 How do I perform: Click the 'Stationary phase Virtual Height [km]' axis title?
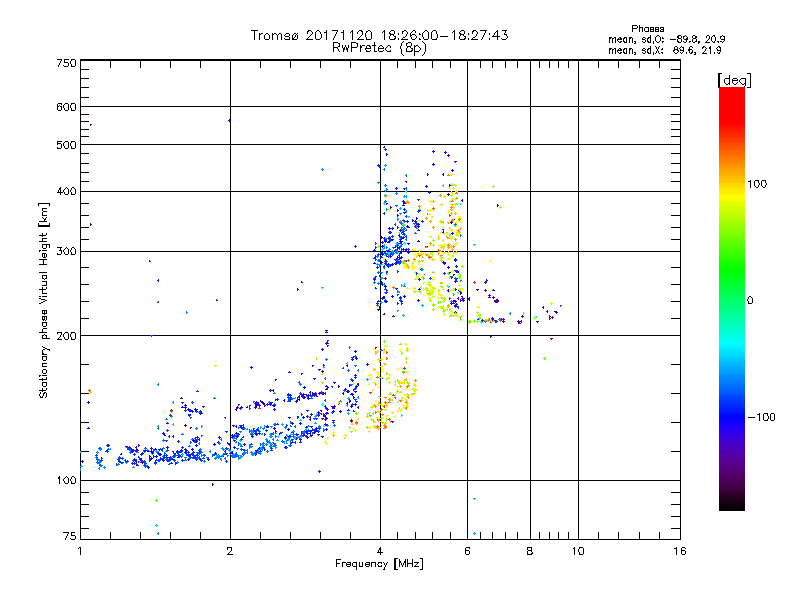click(44, 301)
